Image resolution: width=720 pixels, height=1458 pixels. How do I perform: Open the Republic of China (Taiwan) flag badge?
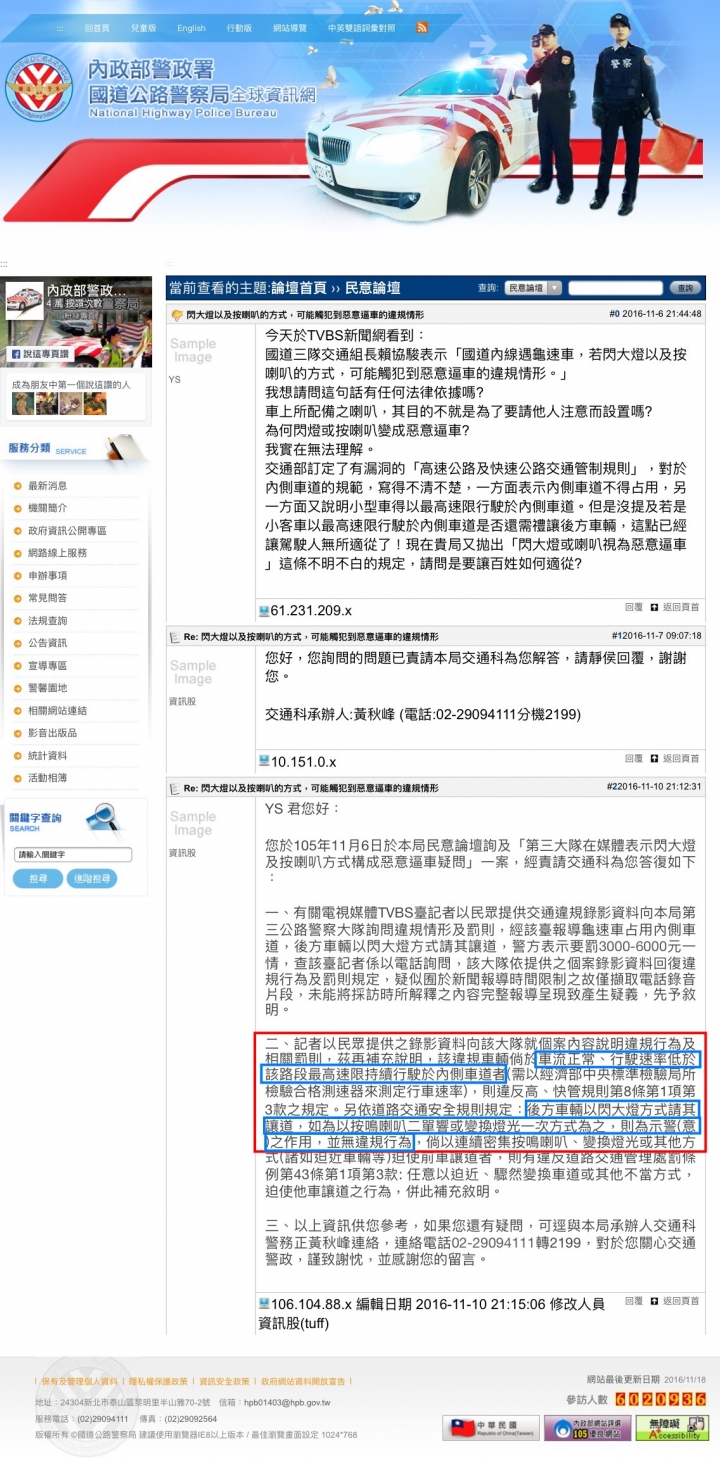click(491, 1427)
